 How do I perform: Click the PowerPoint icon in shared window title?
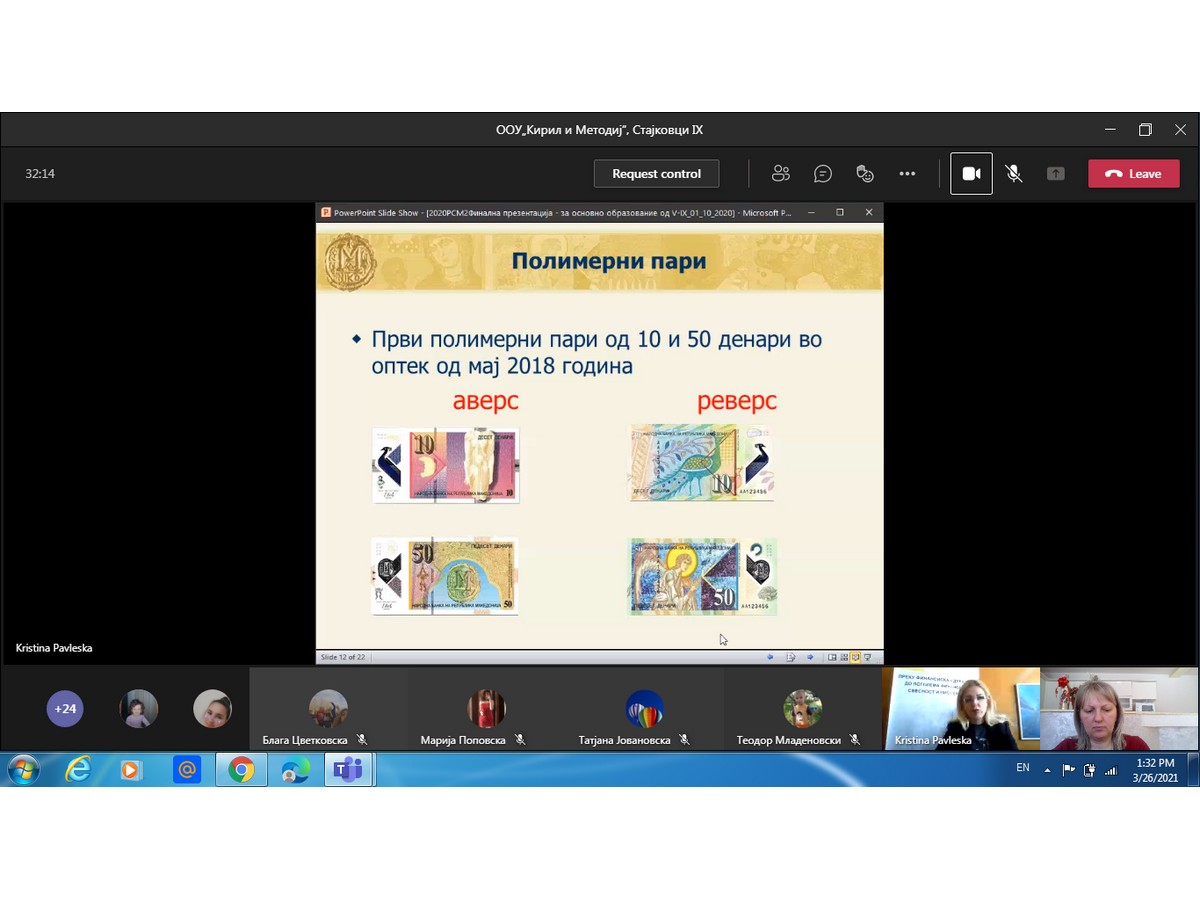(x=326, y=212)
